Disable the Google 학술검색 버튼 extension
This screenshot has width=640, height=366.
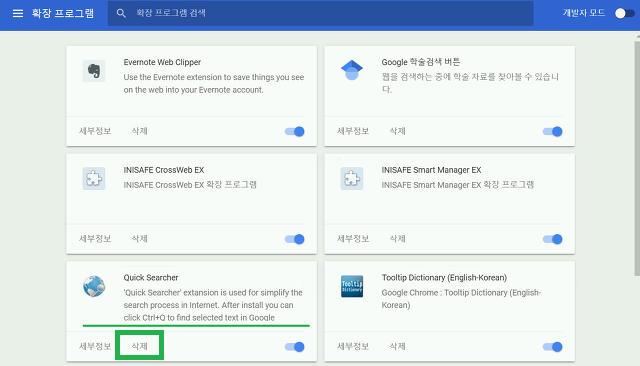click(553, 131)
